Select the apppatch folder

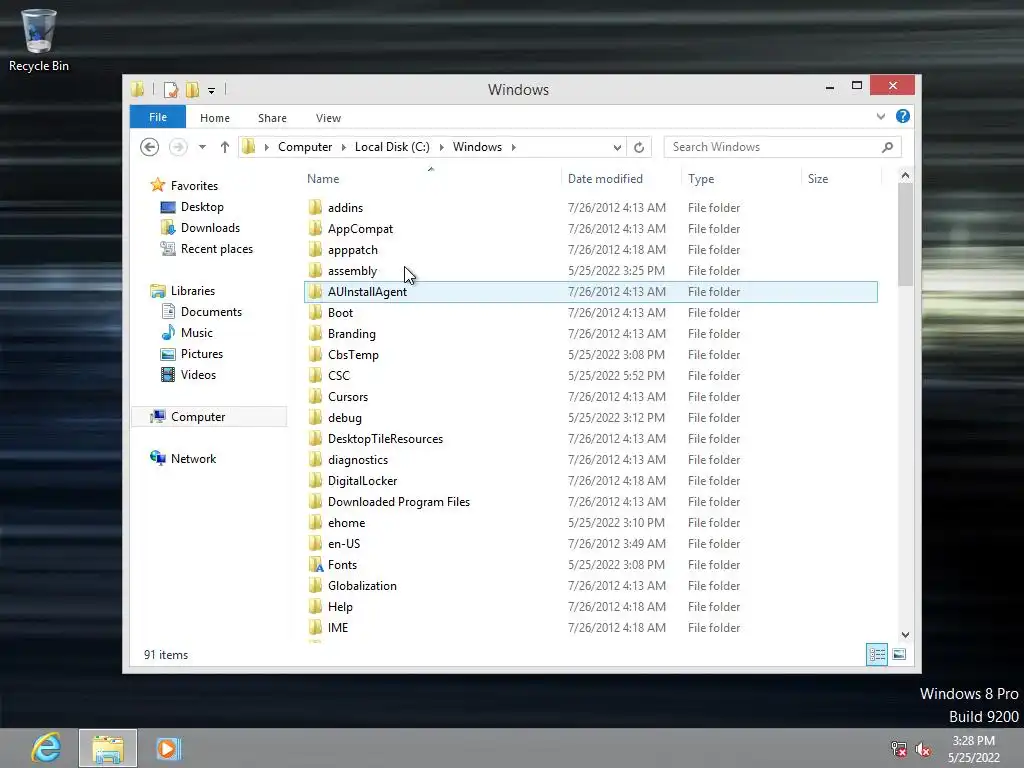(x=353, y=249)
